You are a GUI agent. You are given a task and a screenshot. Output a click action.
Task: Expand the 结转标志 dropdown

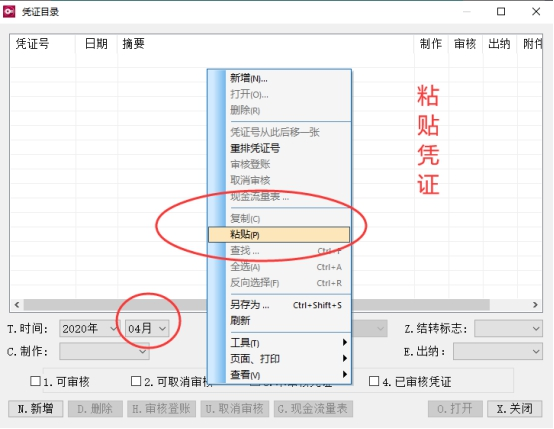pos(508,329)
